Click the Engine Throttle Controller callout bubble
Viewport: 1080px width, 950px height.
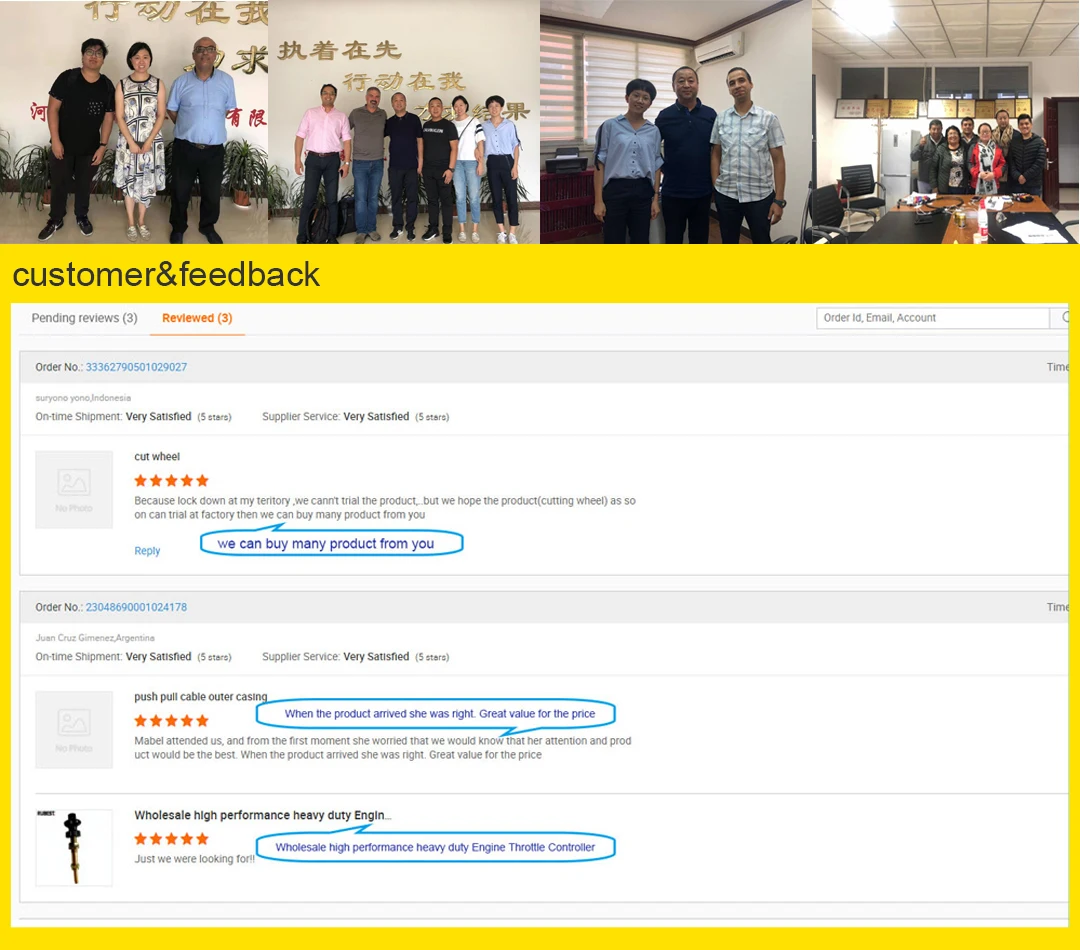[435, 847]
